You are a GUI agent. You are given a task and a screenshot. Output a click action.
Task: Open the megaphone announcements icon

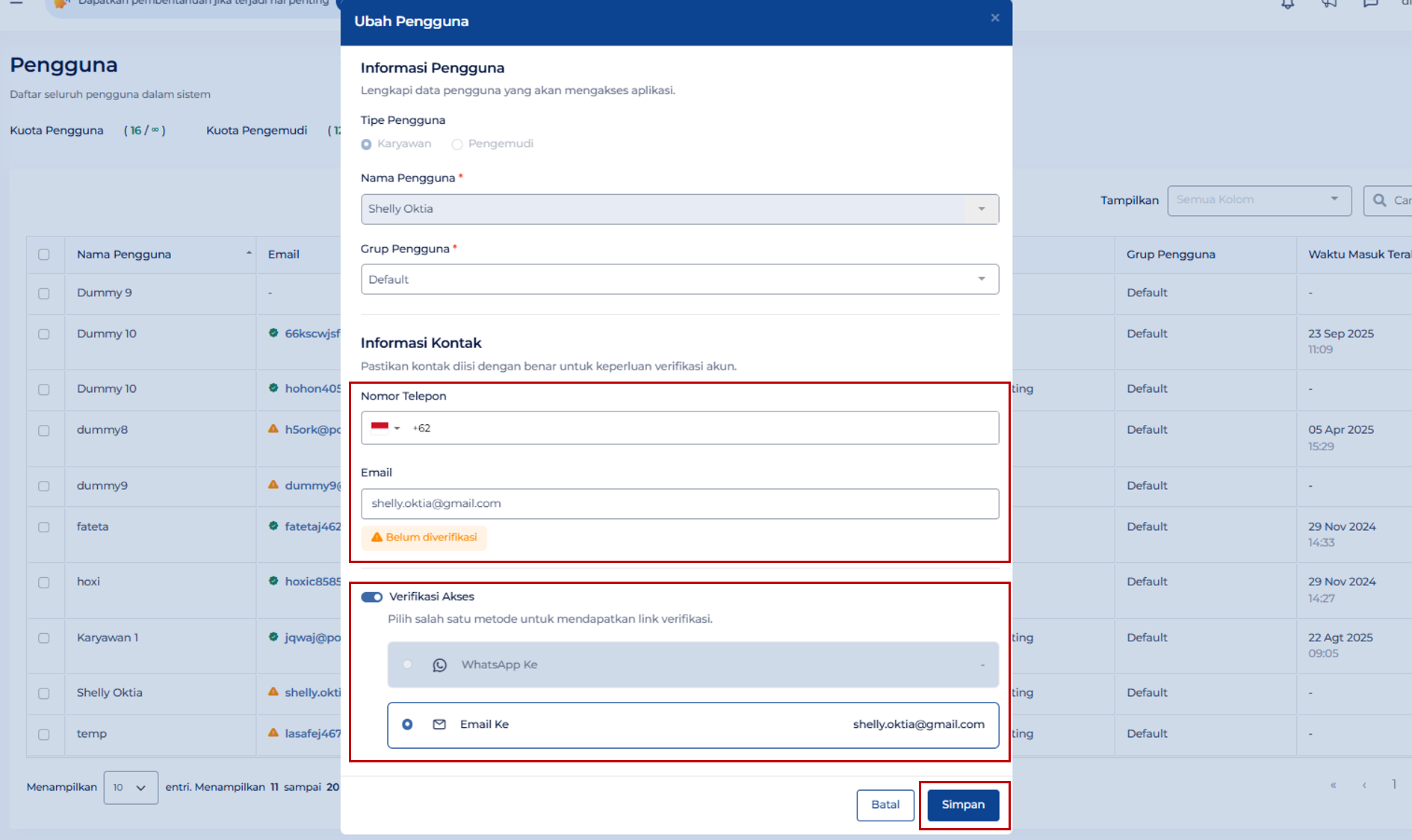coord(1328,4)
